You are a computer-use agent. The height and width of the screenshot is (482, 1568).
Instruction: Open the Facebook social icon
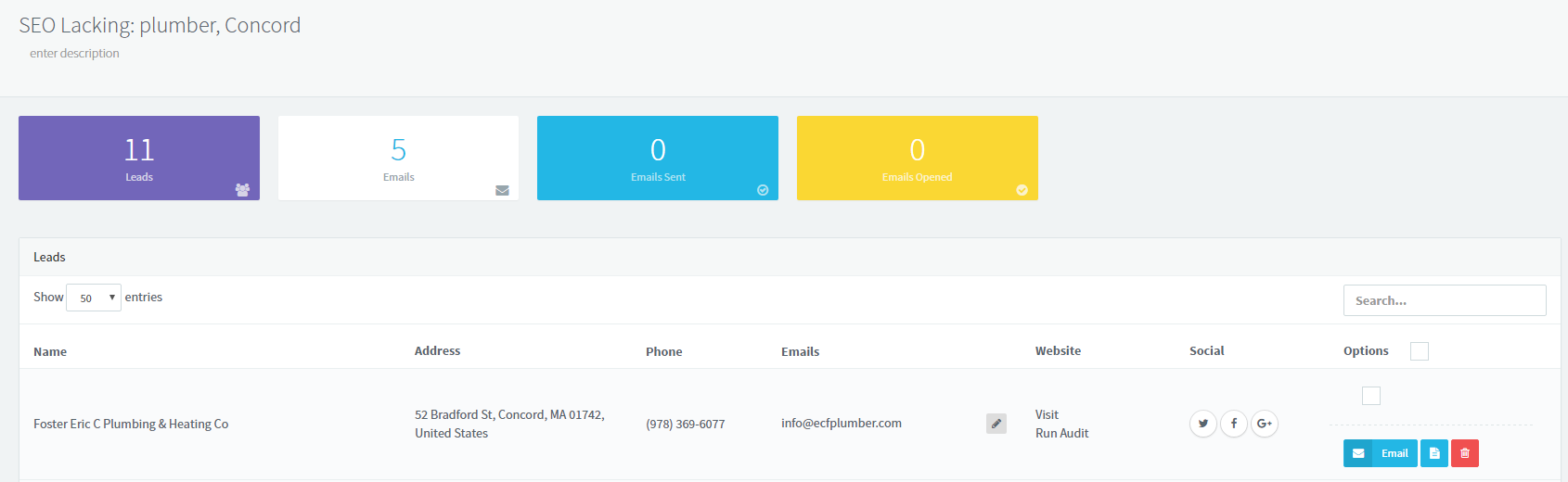[1233, 424]
